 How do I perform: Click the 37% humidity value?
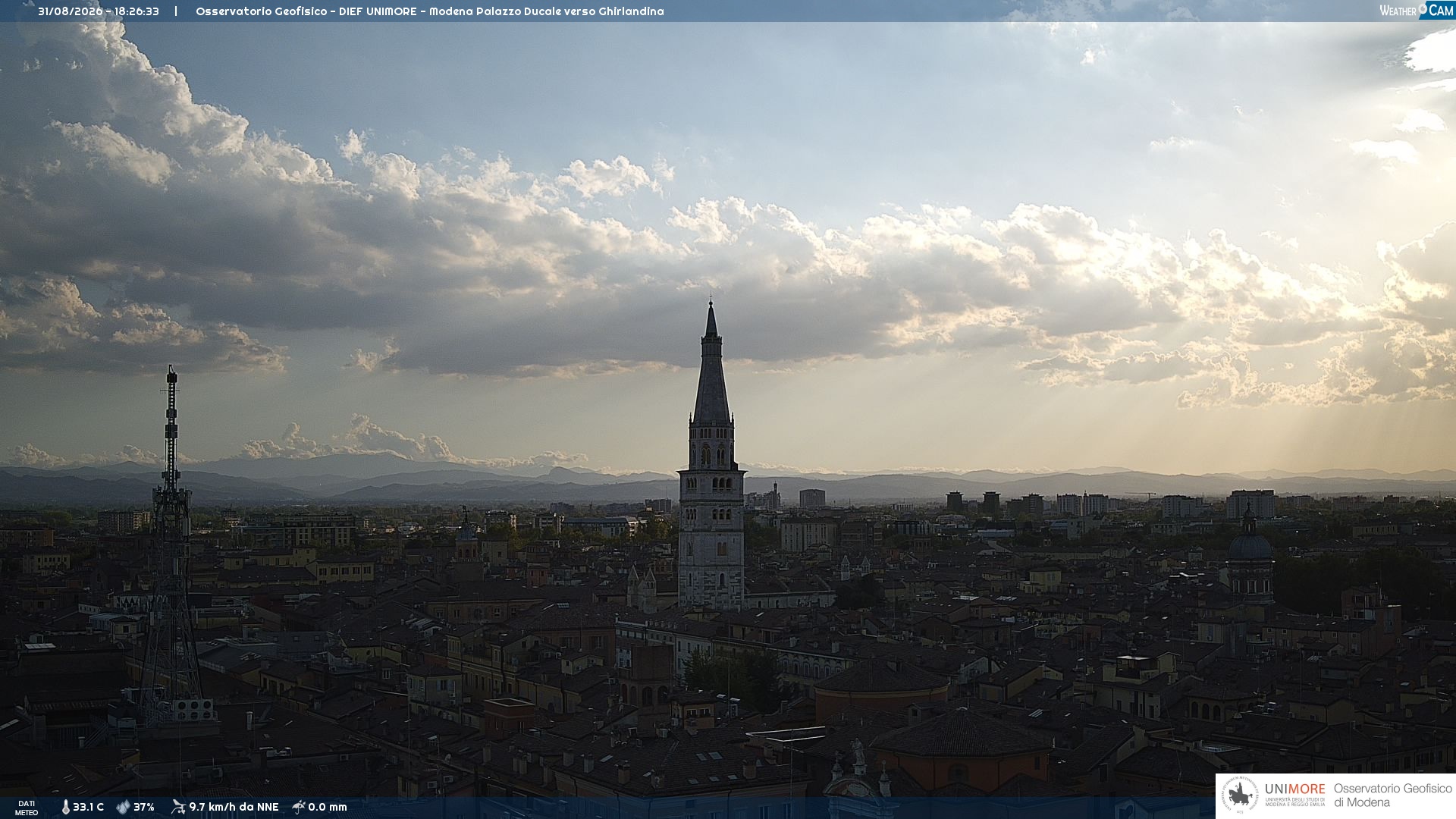point(144,807)
